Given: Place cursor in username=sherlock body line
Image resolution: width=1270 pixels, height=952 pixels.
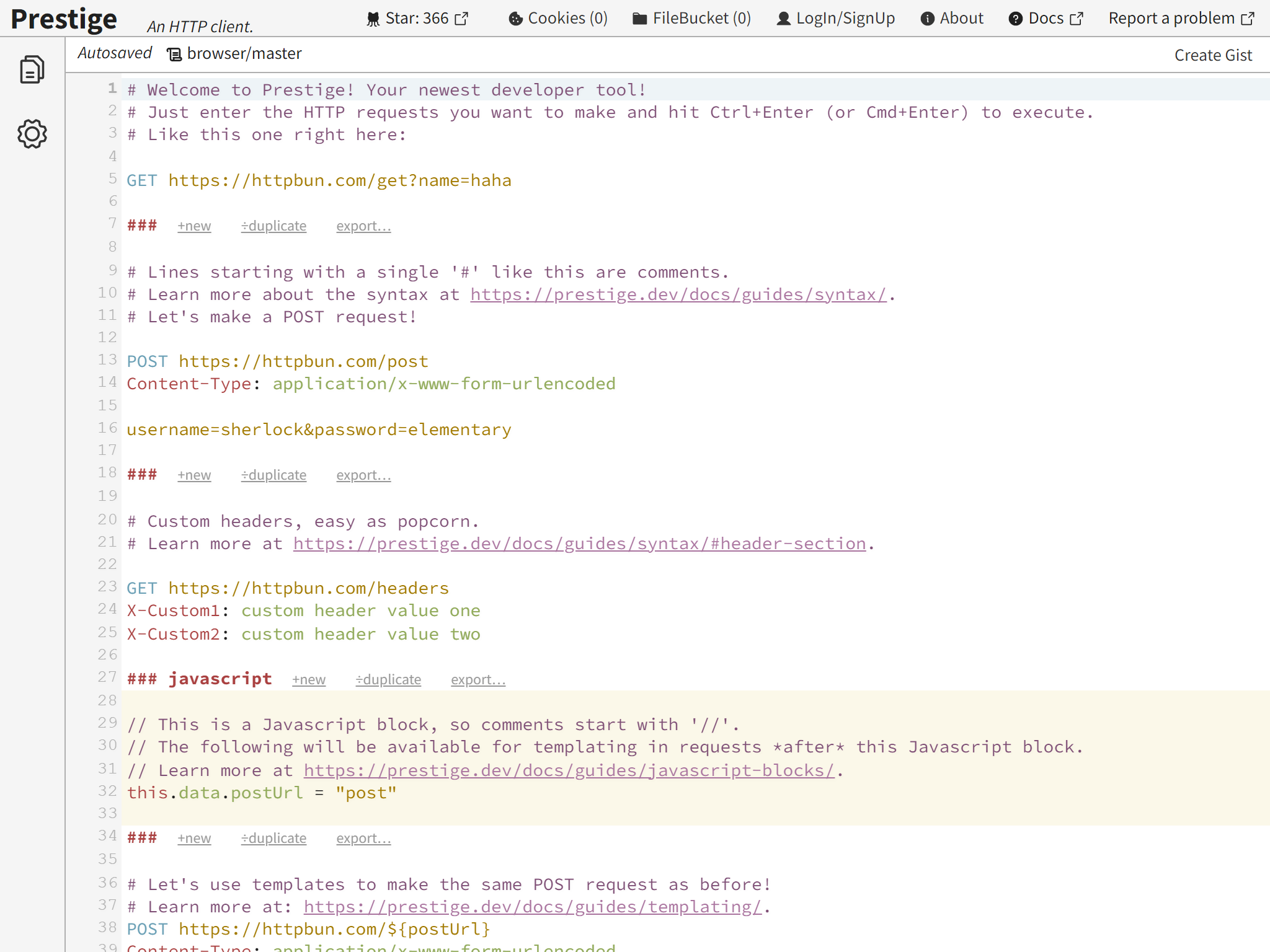Looking at the screenshot, I should point(319,430).
